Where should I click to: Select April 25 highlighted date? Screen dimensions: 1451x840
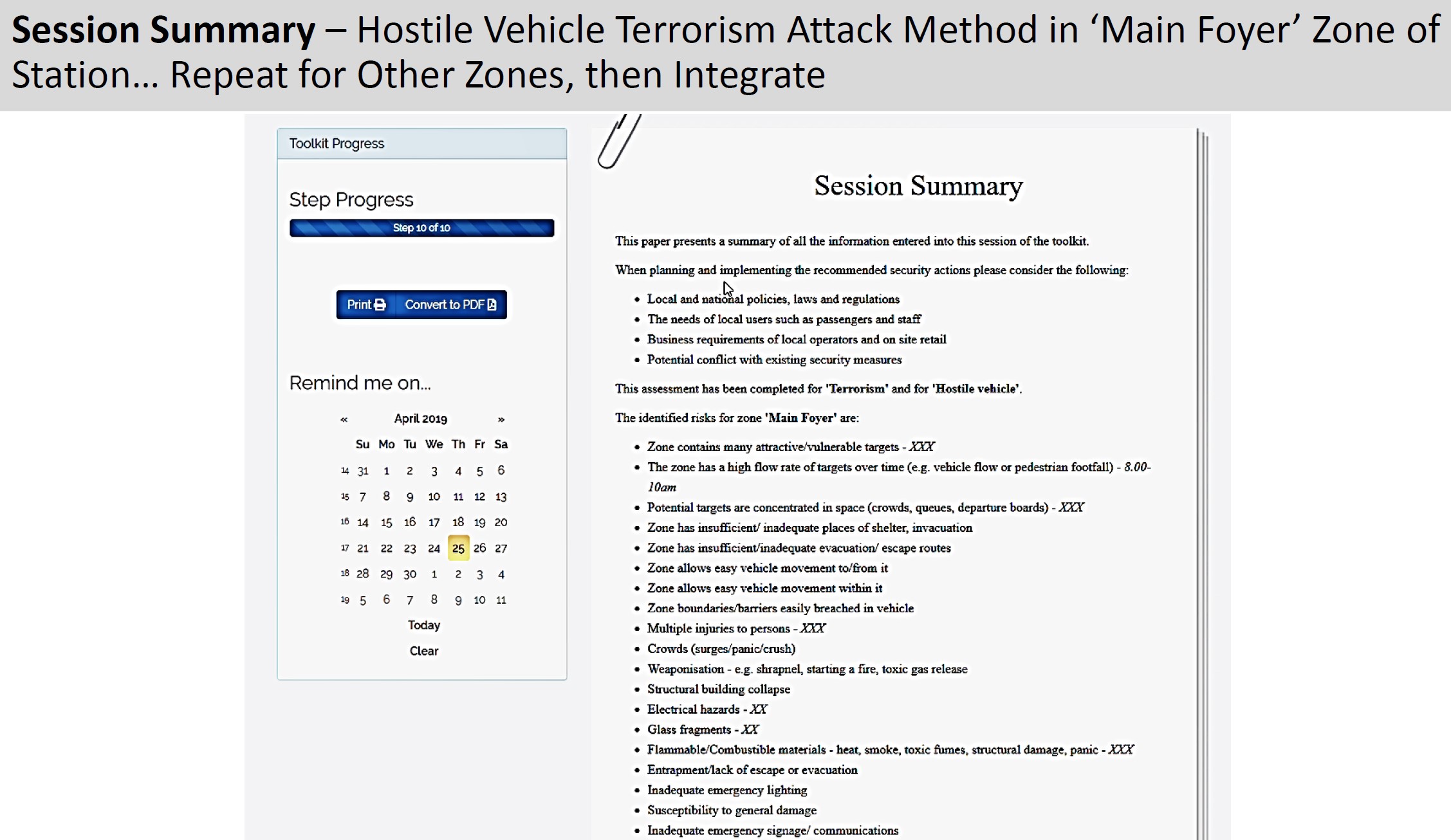click(x=458, y=548)
